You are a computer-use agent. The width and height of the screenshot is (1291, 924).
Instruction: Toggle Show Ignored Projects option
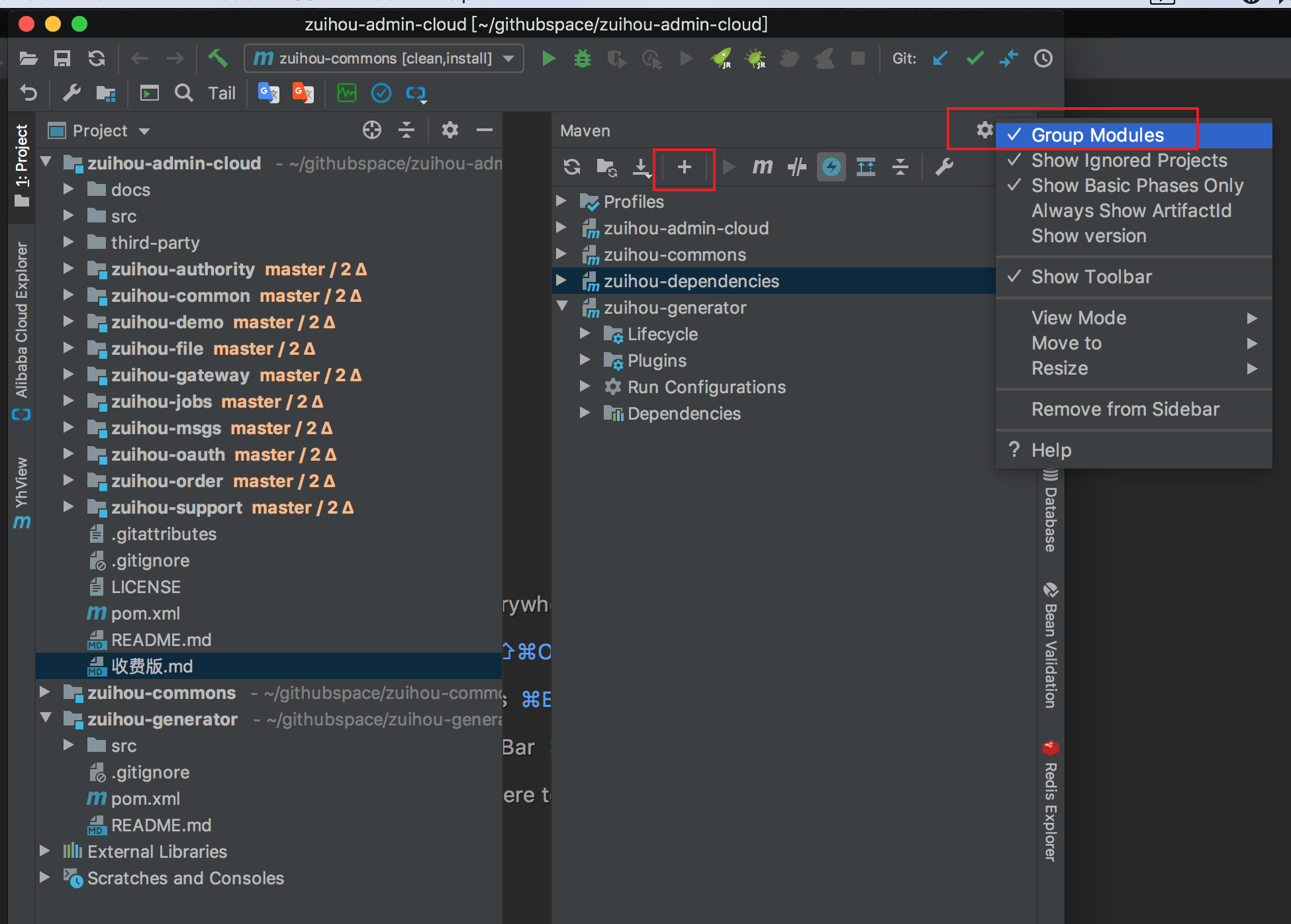(x=1133, y=160)
